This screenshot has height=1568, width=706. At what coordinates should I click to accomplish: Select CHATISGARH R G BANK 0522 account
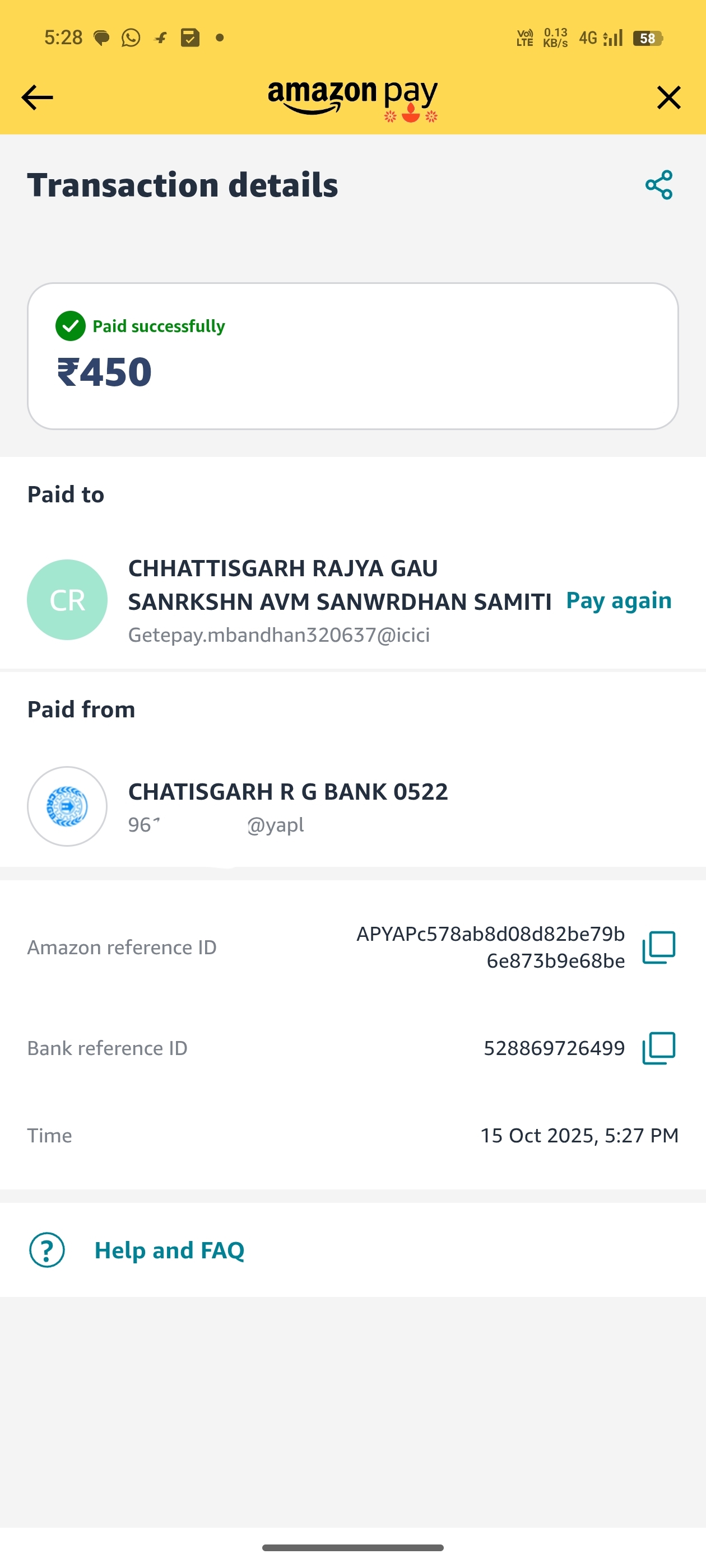click(x=287, y=792)
